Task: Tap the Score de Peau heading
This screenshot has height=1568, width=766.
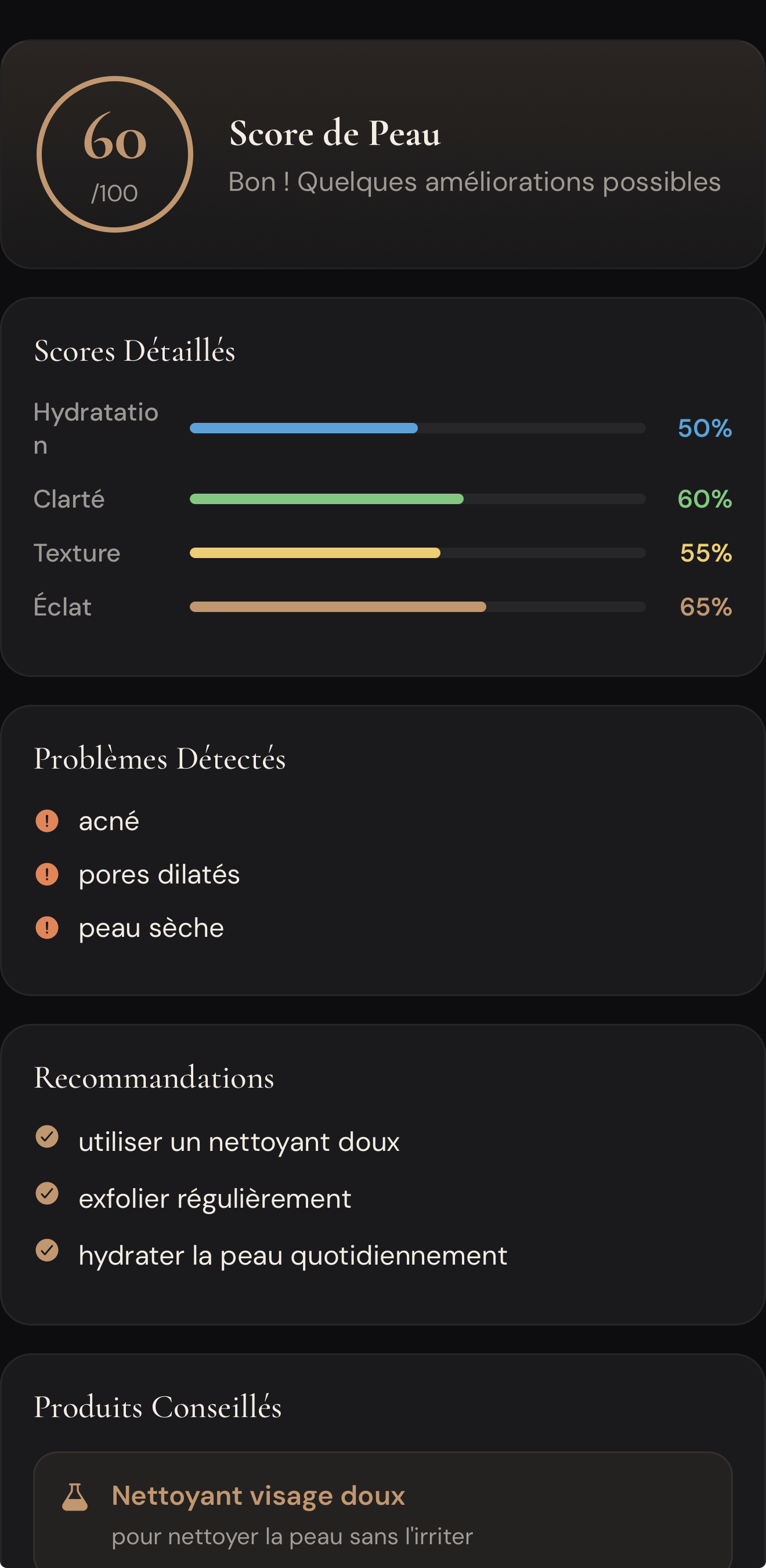Action: 335,133
